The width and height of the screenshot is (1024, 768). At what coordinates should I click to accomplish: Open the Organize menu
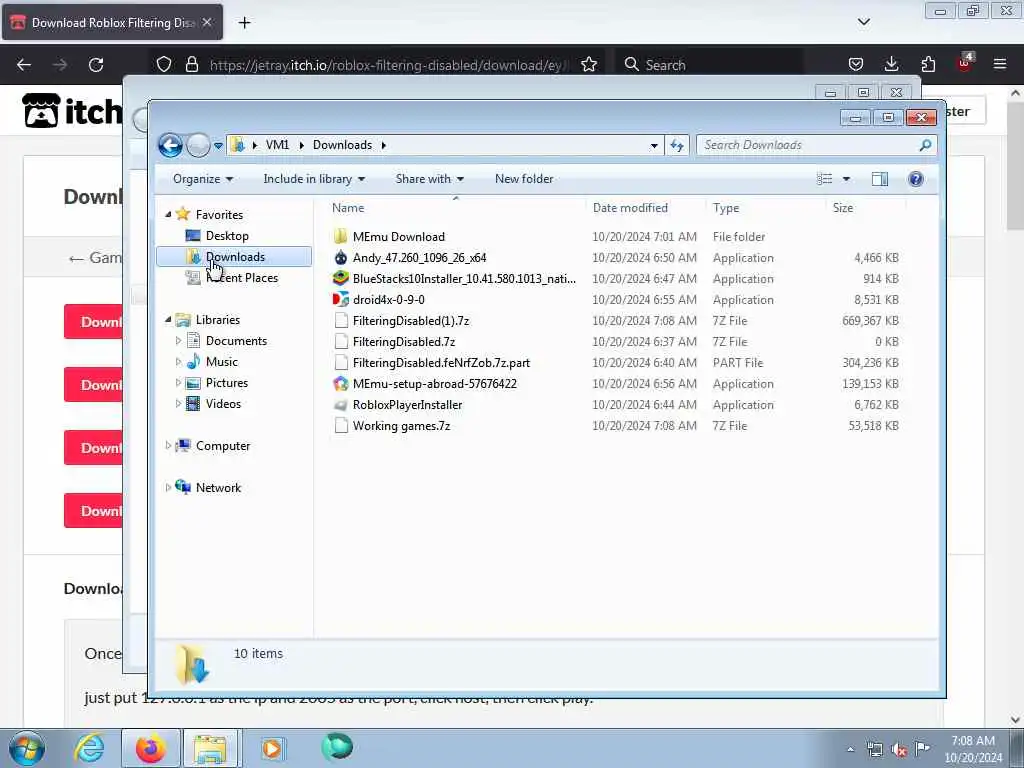coord(202,179)
